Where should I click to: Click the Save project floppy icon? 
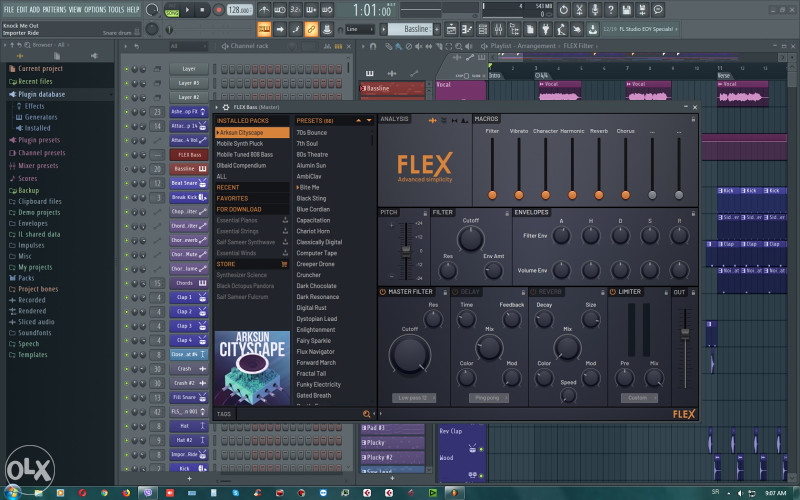tap(627, 10)
